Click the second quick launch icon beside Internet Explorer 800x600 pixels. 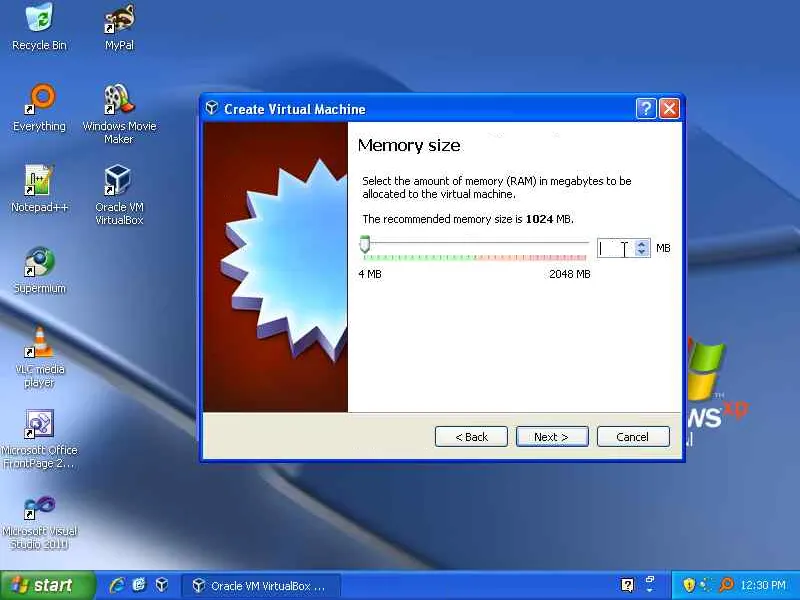point(139,585)
